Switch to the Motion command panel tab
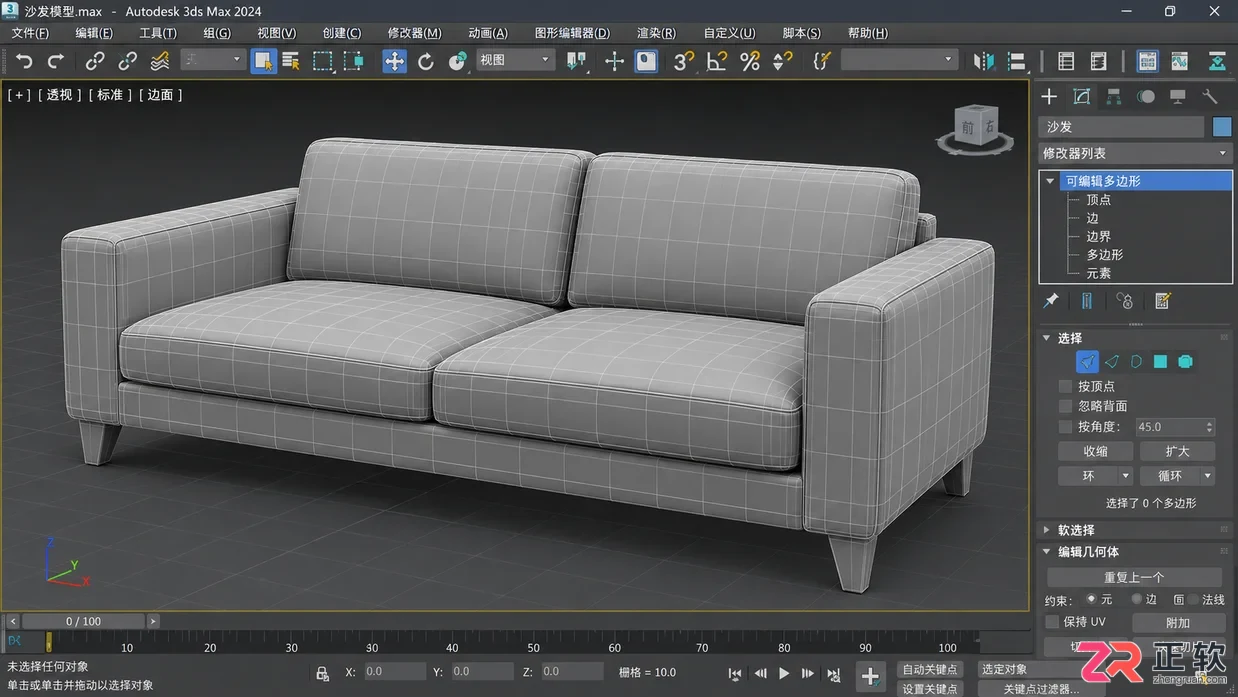This screenshot has height=697, width=1238. click(x=1146, y=96)
